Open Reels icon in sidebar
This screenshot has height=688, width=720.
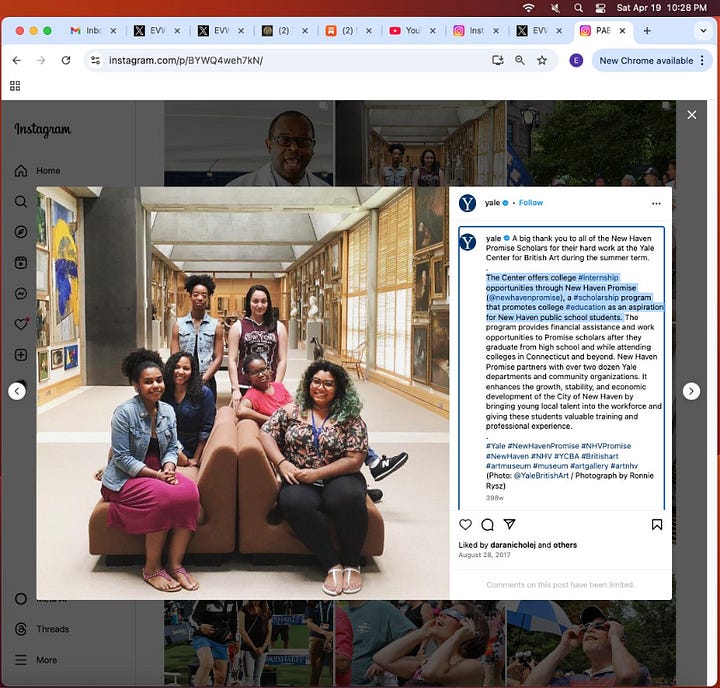(x=21, y=263)
